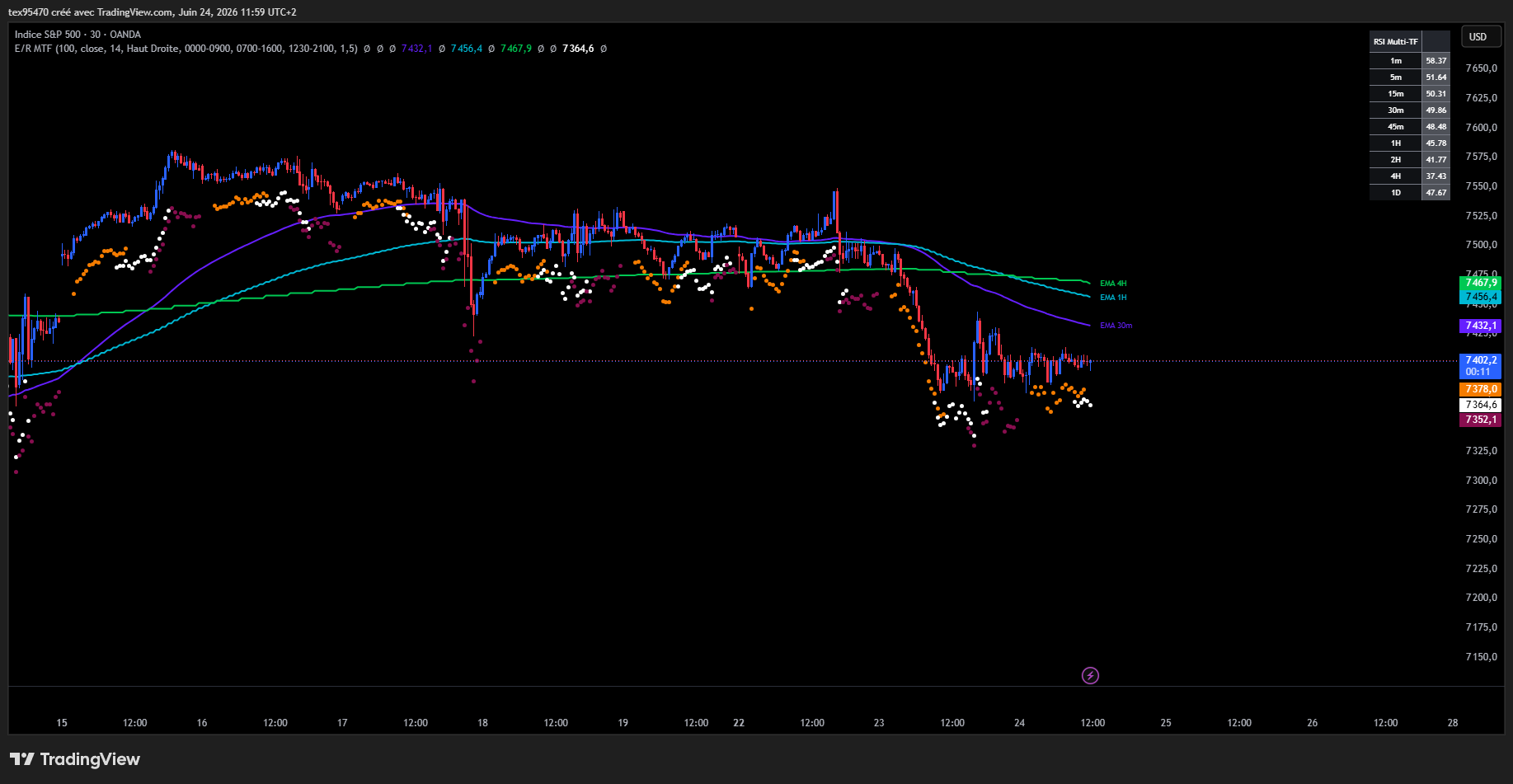Click the 00:11 bar countdown timer
This screenshot has width=1513, height=784.
pos(1480,372)
